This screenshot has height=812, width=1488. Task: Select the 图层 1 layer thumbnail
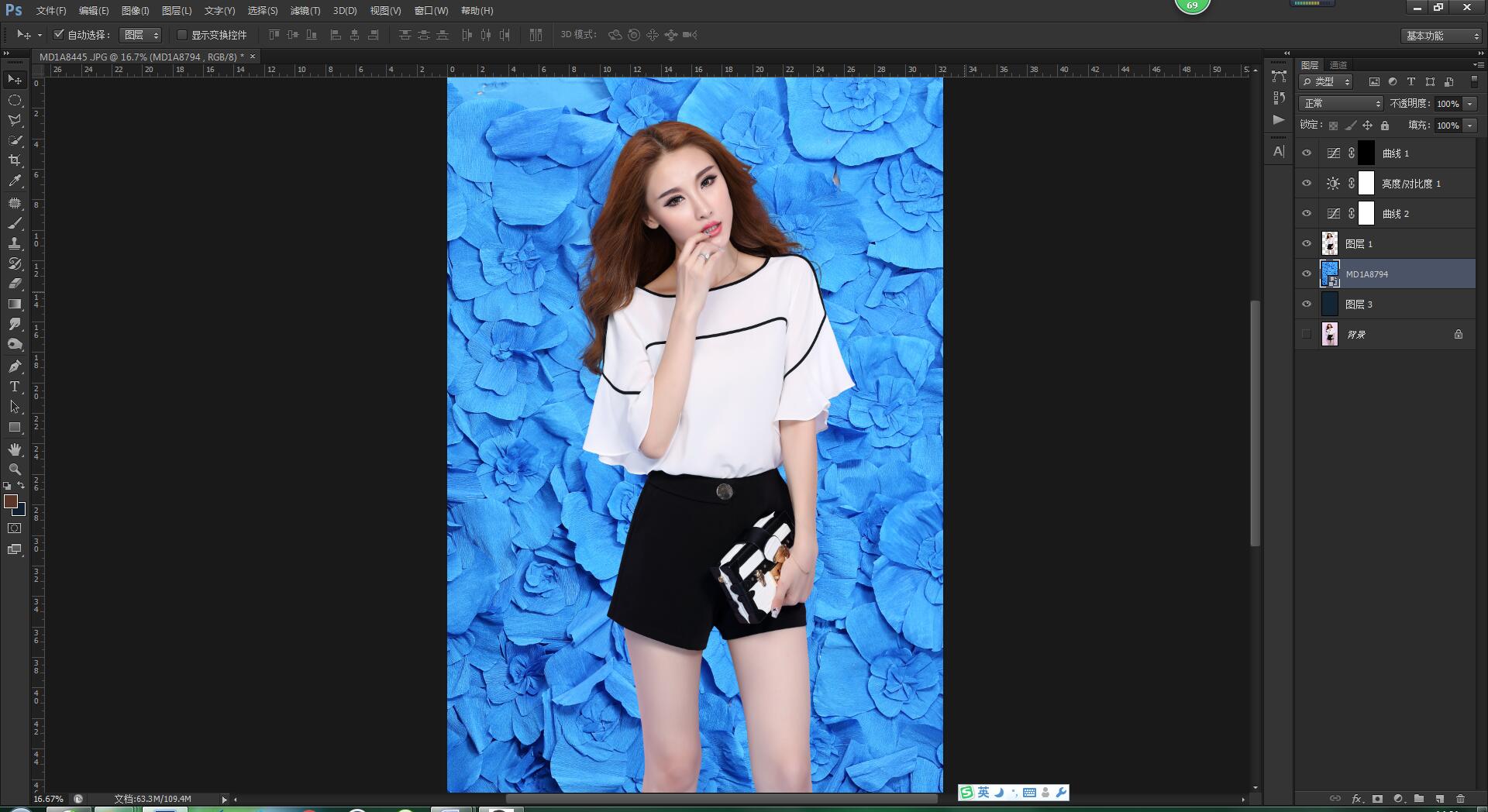[1330, 244]
